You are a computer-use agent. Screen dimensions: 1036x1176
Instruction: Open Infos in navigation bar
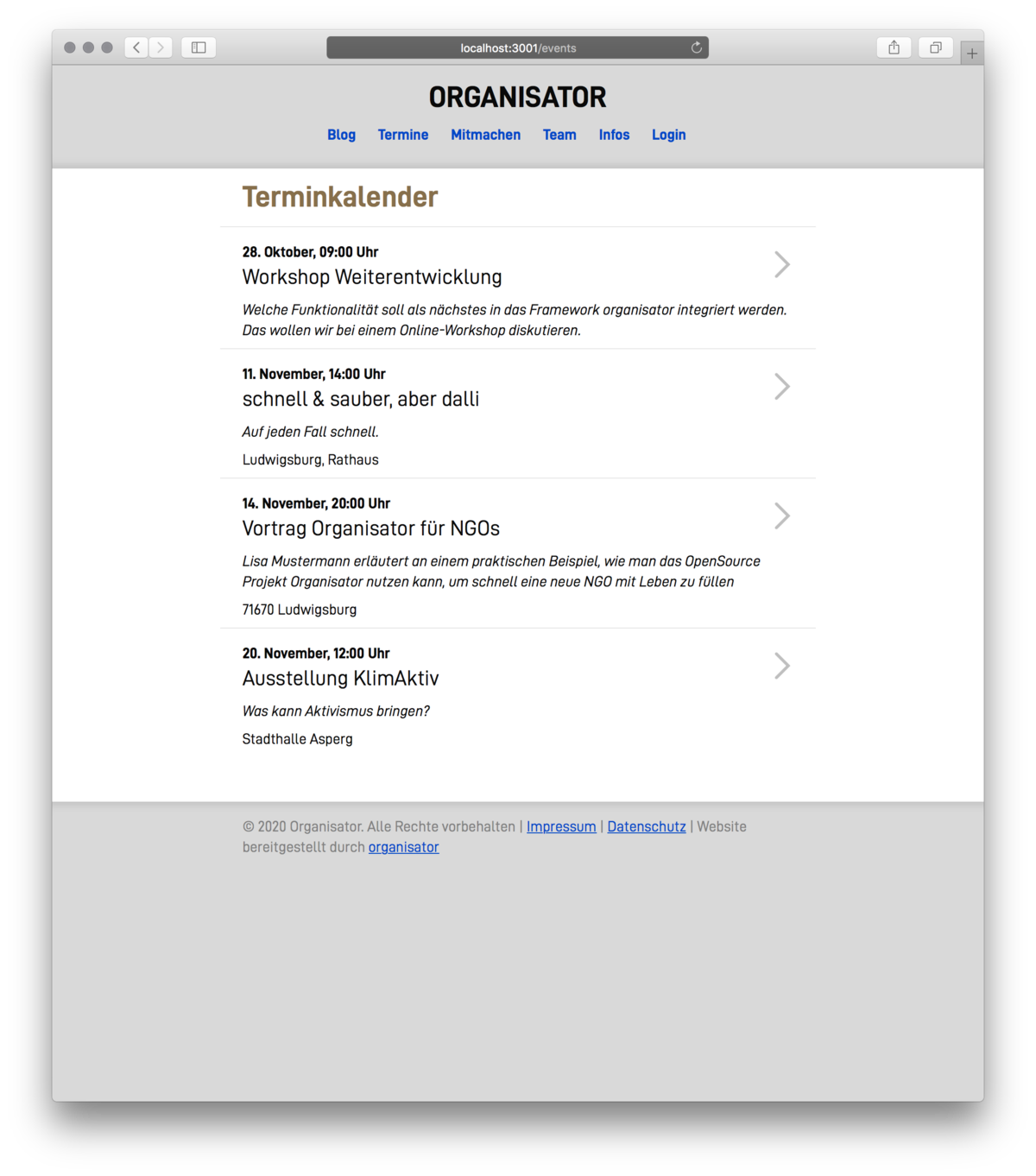(614, 135)
